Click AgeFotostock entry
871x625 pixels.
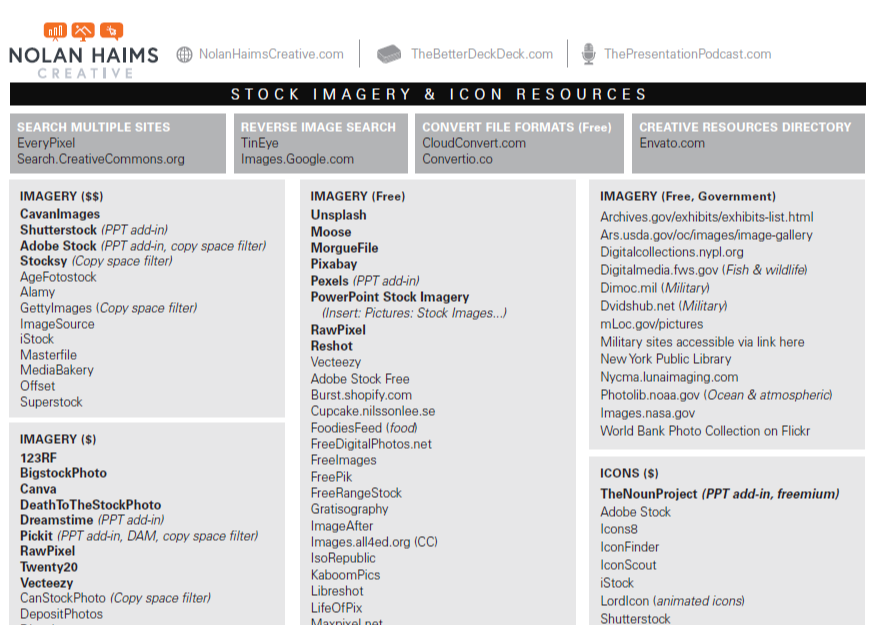(x=58, y=277)
